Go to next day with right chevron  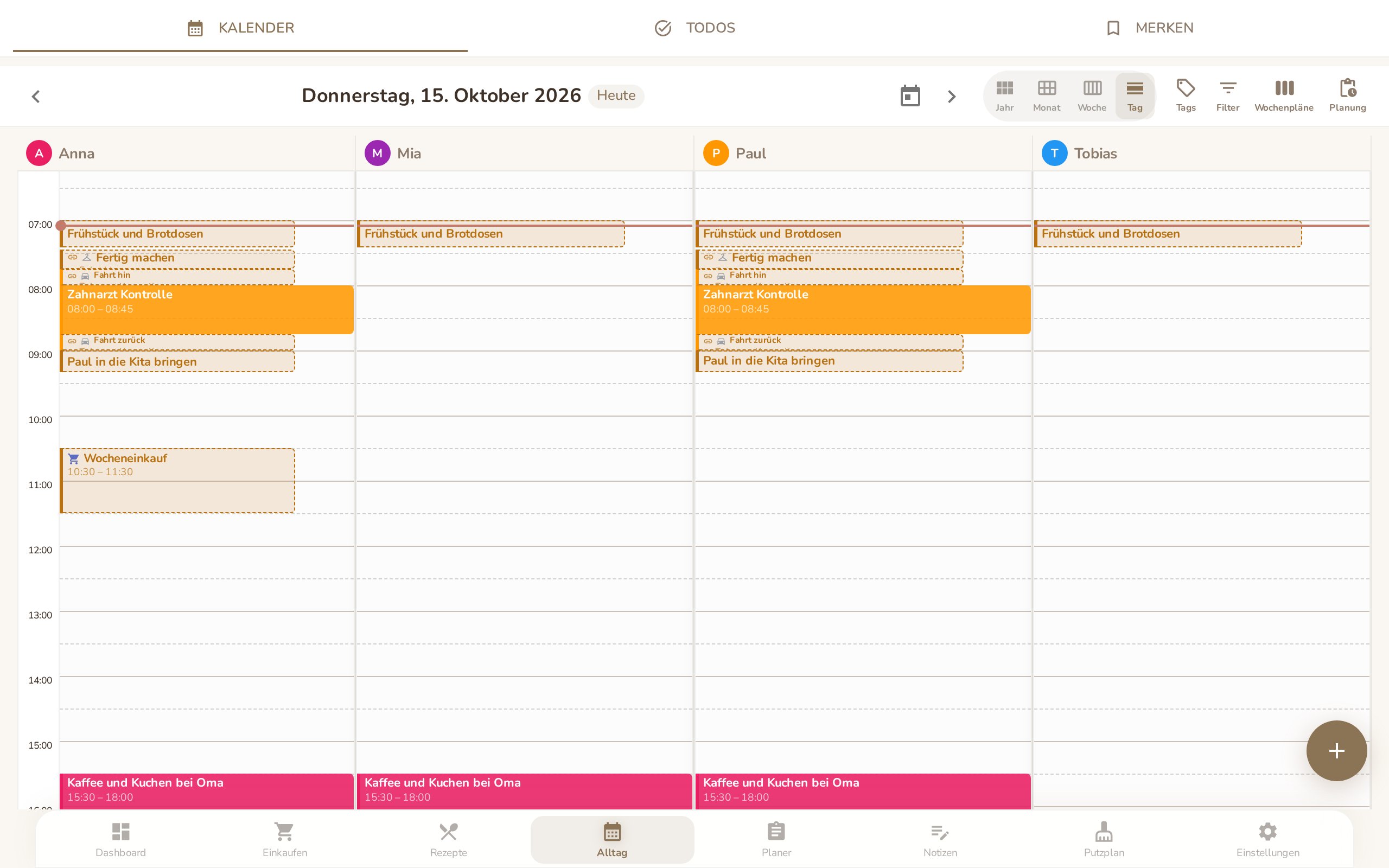pyautogui.click(x=952, y=97)
